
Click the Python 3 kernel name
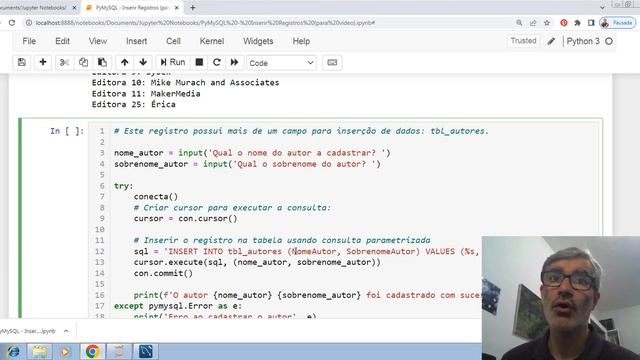(x=583, y=41)
